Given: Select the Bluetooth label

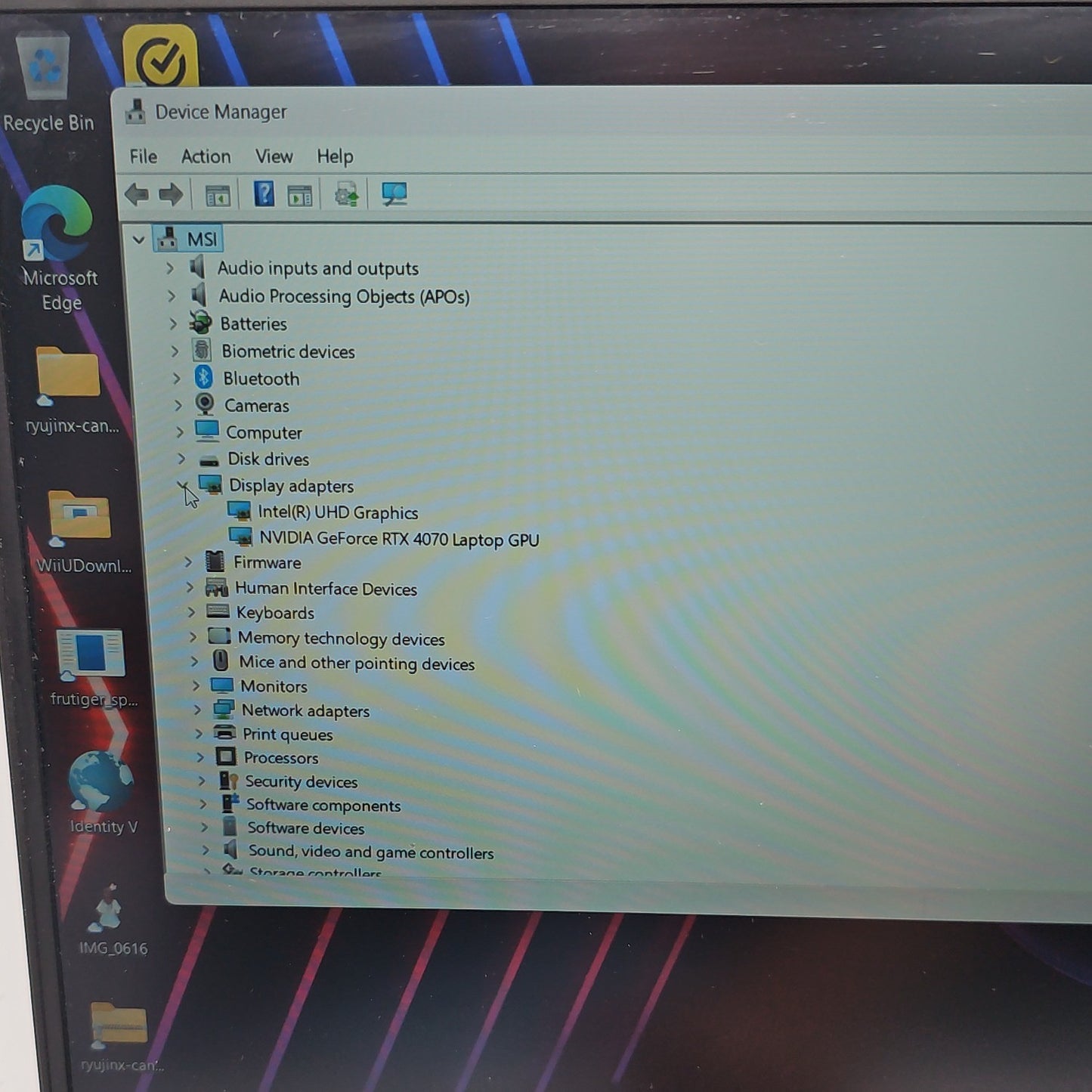Looking at the screenshot, I should 261,379.
